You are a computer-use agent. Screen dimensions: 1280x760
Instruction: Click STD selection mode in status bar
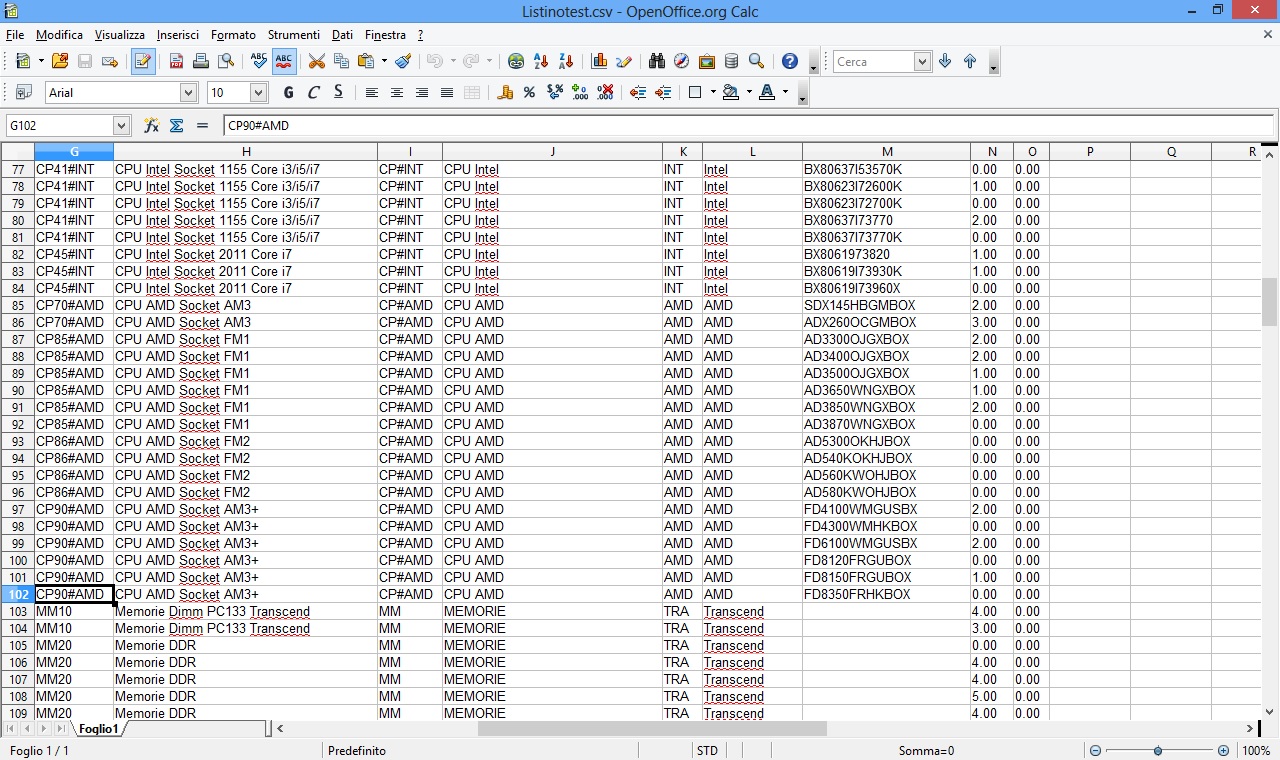707,750
